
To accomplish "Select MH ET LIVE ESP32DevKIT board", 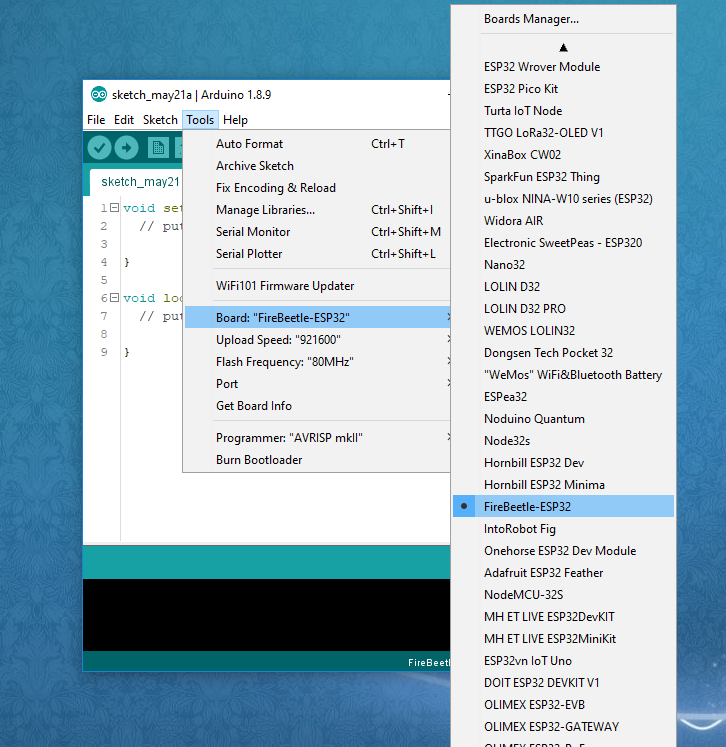I will (x=564, y=616).
